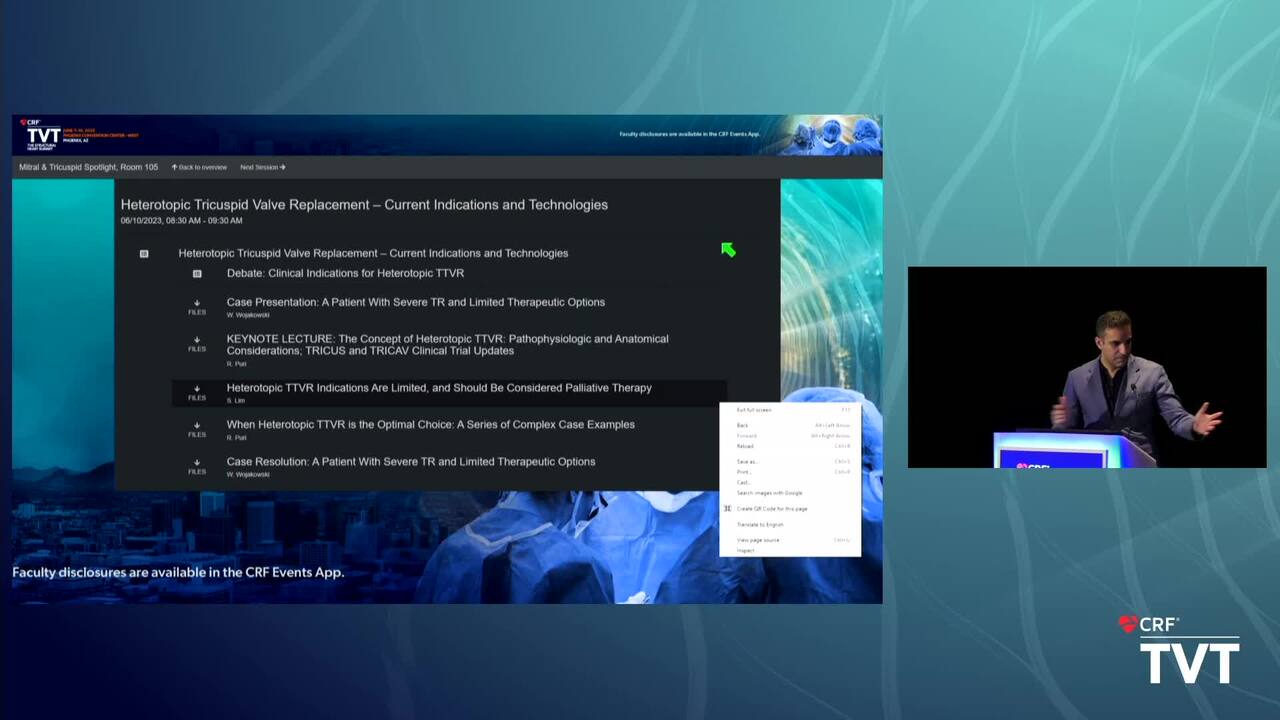Select the Heterotopic Tricuspid Valve Replacement session row
This screenshot has height=720, width=1280.
[373, 254]
